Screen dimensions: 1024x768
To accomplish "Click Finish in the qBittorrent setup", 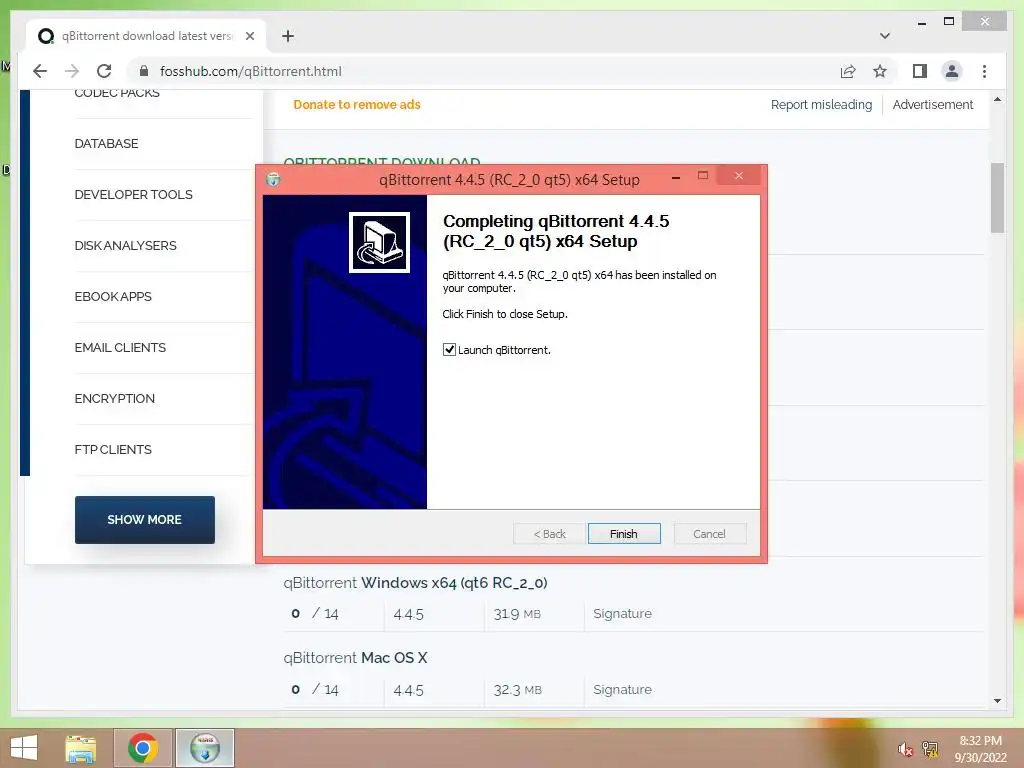I will click(x=624, y=534).
